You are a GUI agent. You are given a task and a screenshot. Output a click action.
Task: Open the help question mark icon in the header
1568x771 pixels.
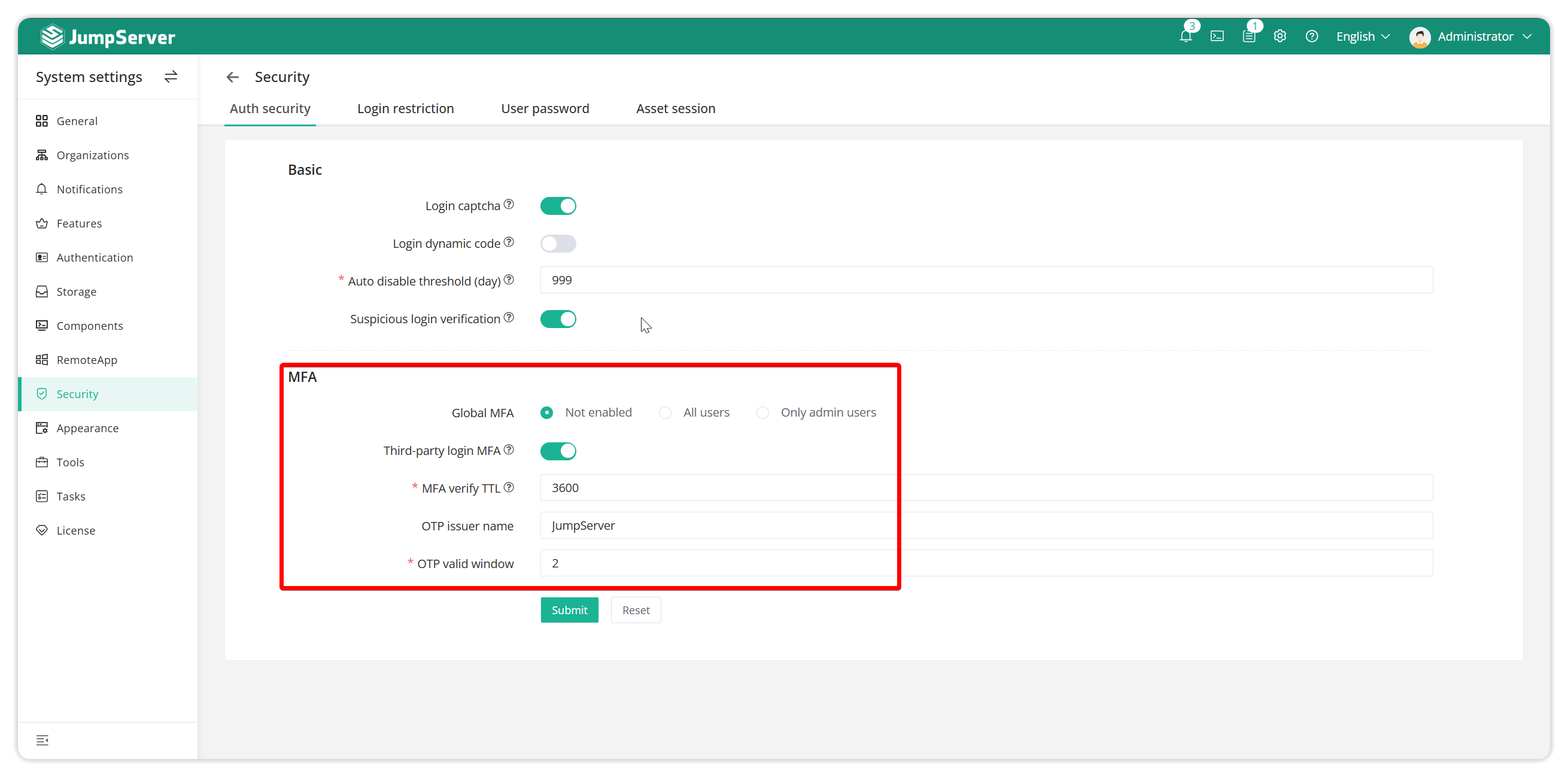pos(1312,37)
